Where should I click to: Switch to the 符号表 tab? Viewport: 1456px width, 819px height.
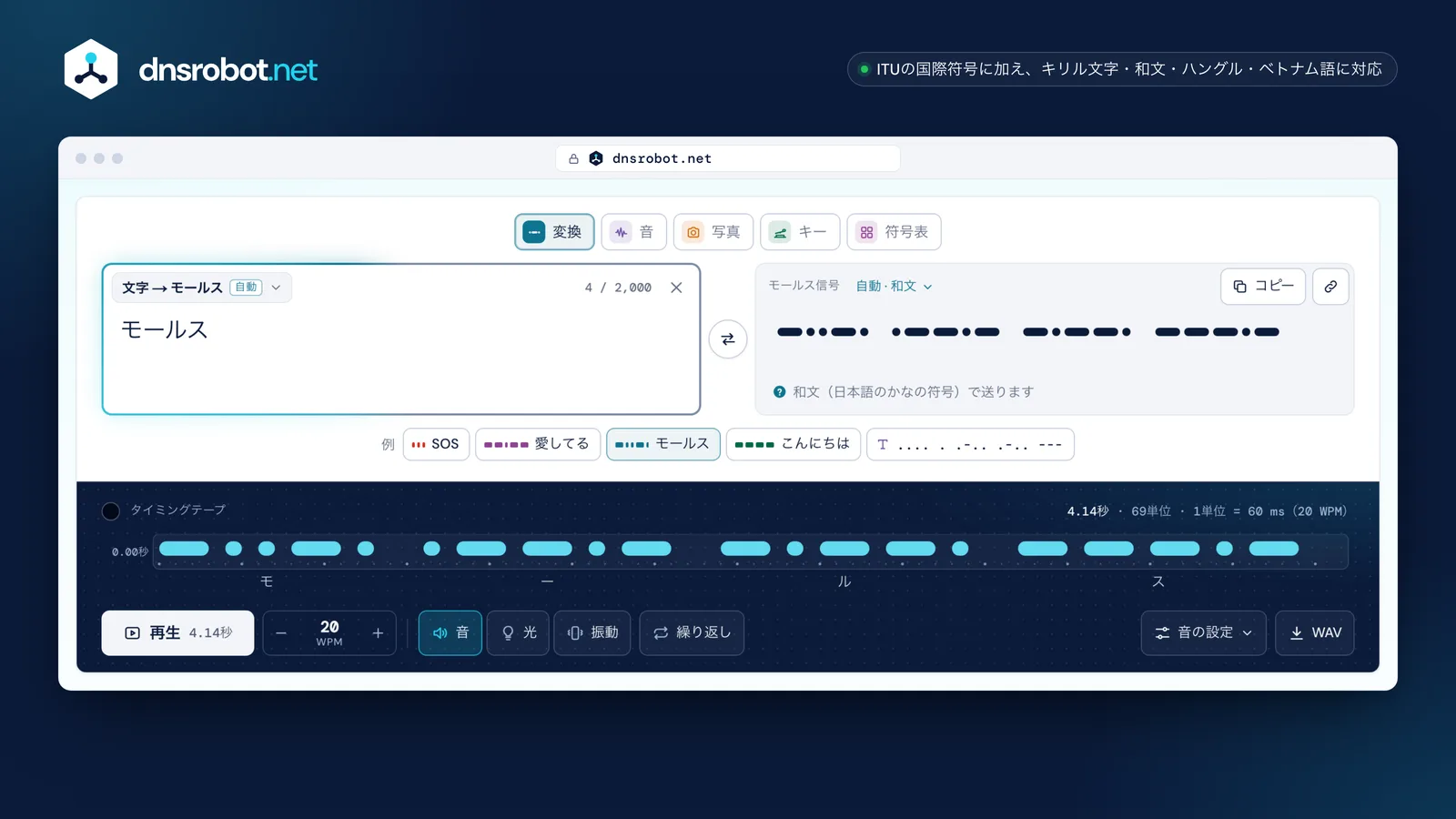[894, 232]
